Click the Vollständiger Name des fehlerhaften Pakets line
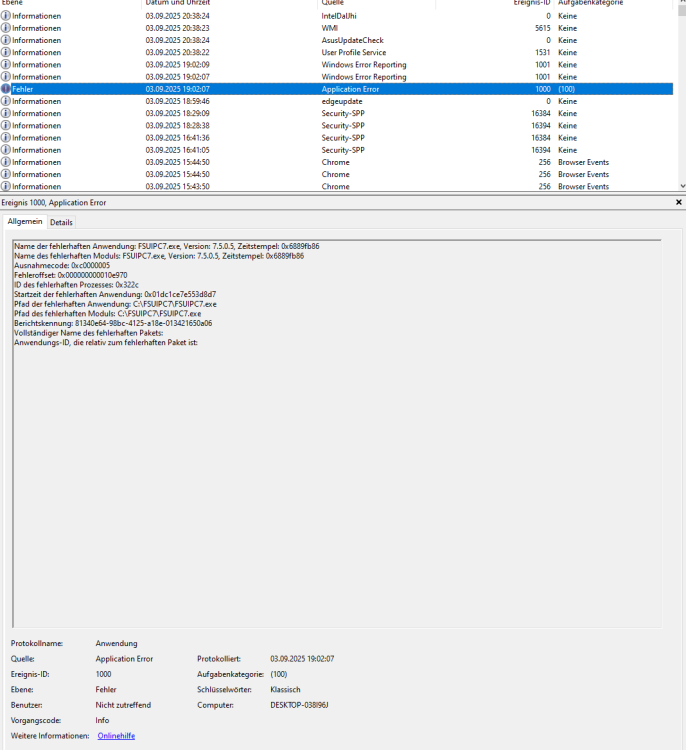 89,333
